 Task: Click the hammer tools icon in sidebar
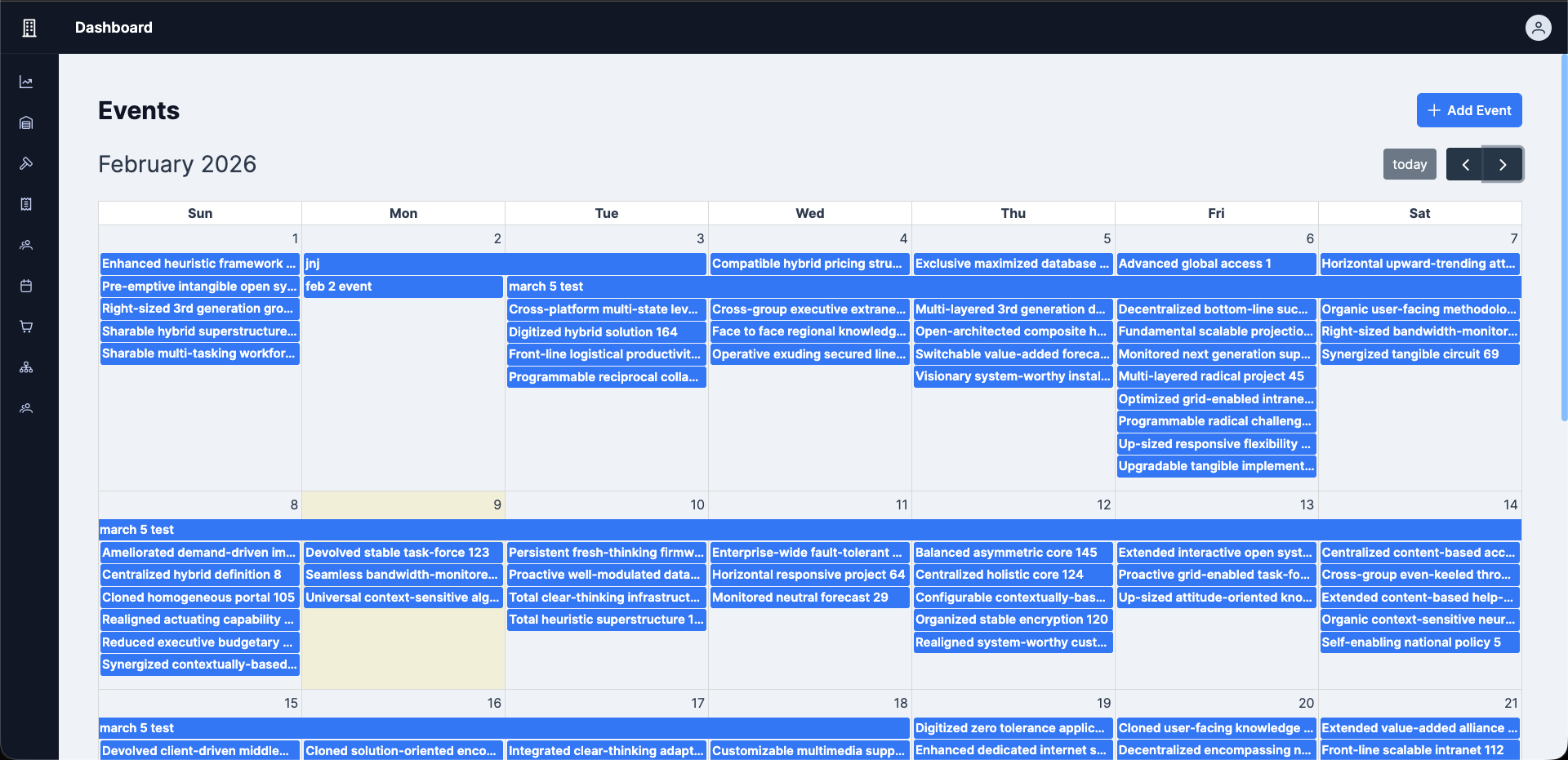point(26,163)
